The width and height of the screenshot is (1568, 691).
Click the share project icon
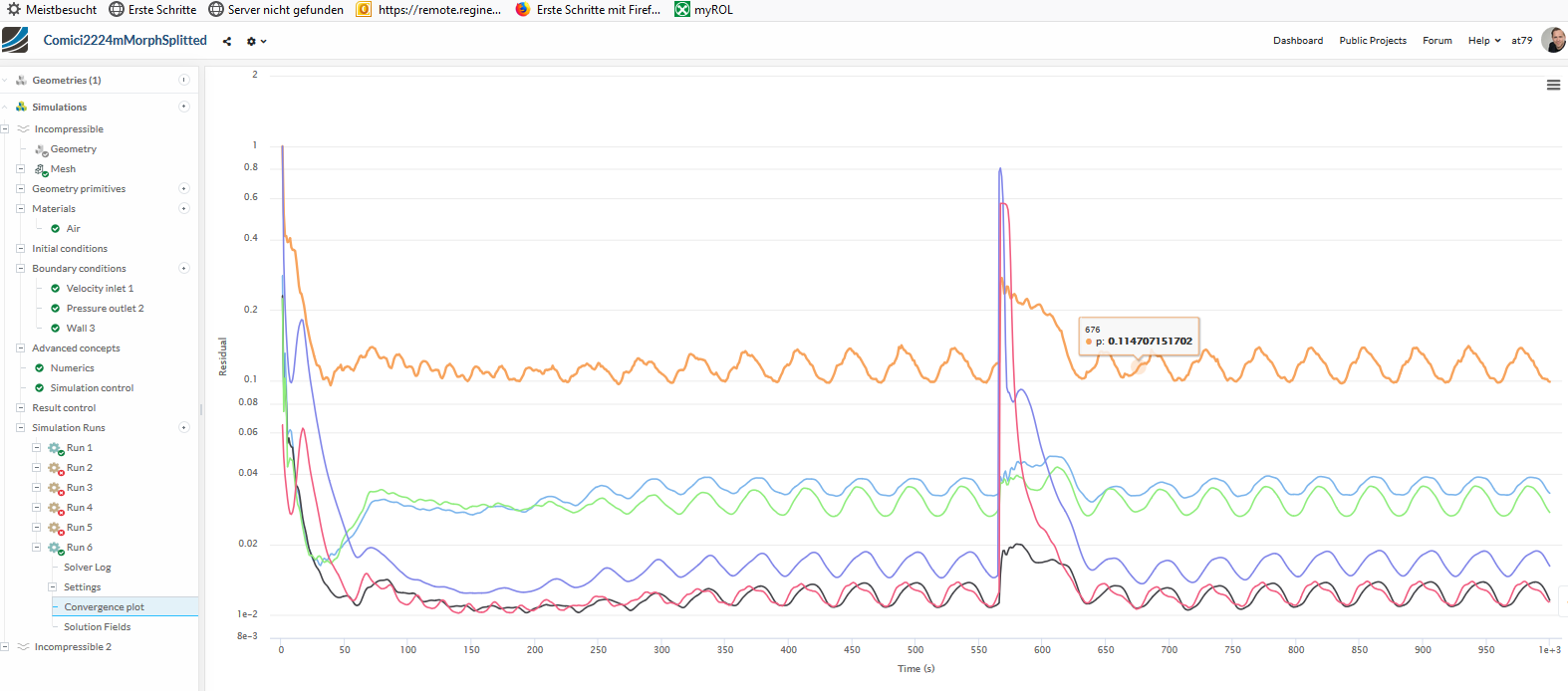tap(227, 42)
